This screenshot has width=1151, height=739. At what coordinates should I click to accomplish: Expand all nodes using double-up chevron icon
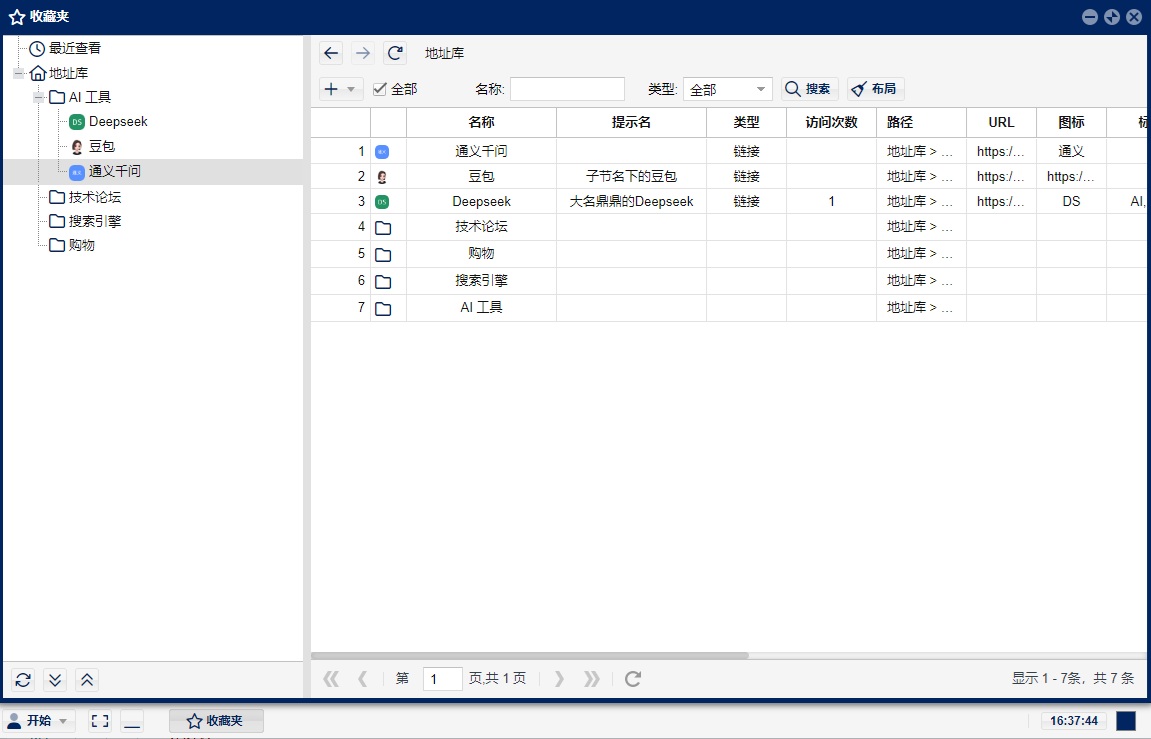pyautogui.click(x=87, y=679)
